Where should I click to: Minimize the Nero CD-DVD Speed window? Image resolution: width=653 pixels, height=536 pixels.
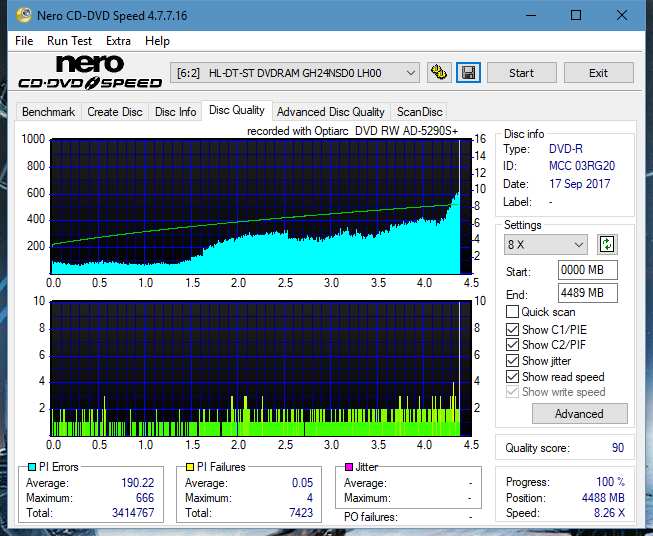click(x=531, y=15)
